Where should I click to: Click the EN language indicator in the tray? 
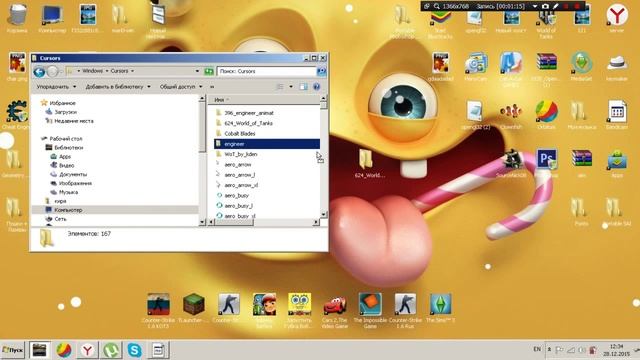point(537,349)
